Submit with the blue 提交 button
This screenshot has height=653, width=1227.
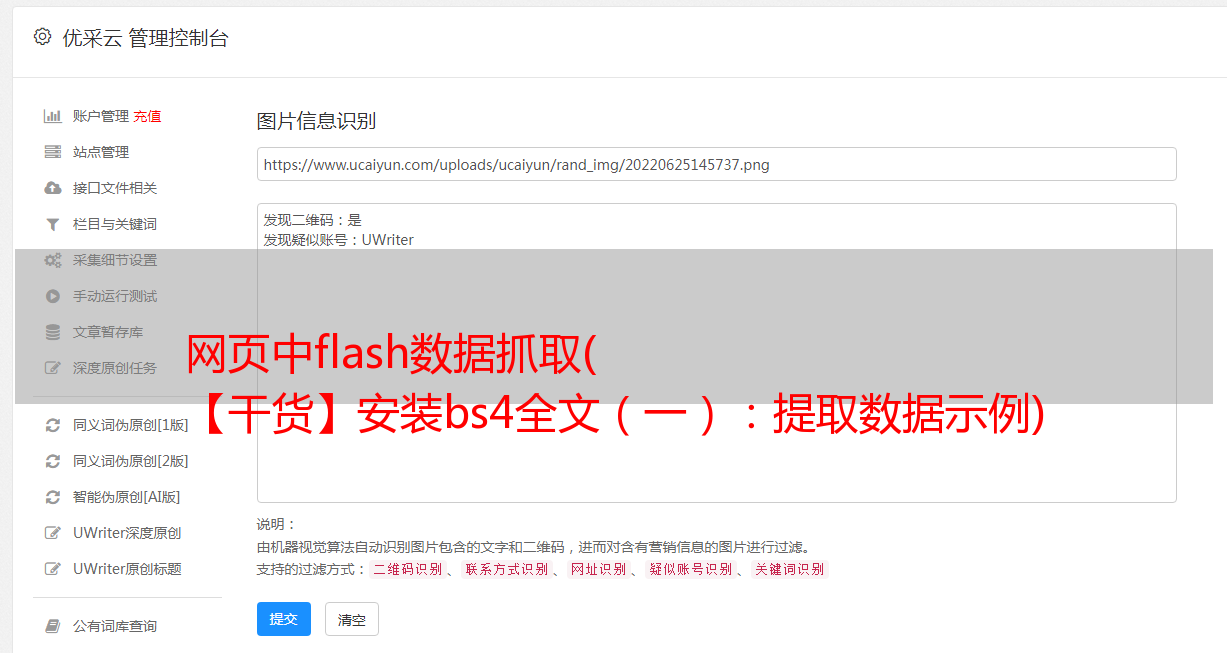tap(284, 619)
